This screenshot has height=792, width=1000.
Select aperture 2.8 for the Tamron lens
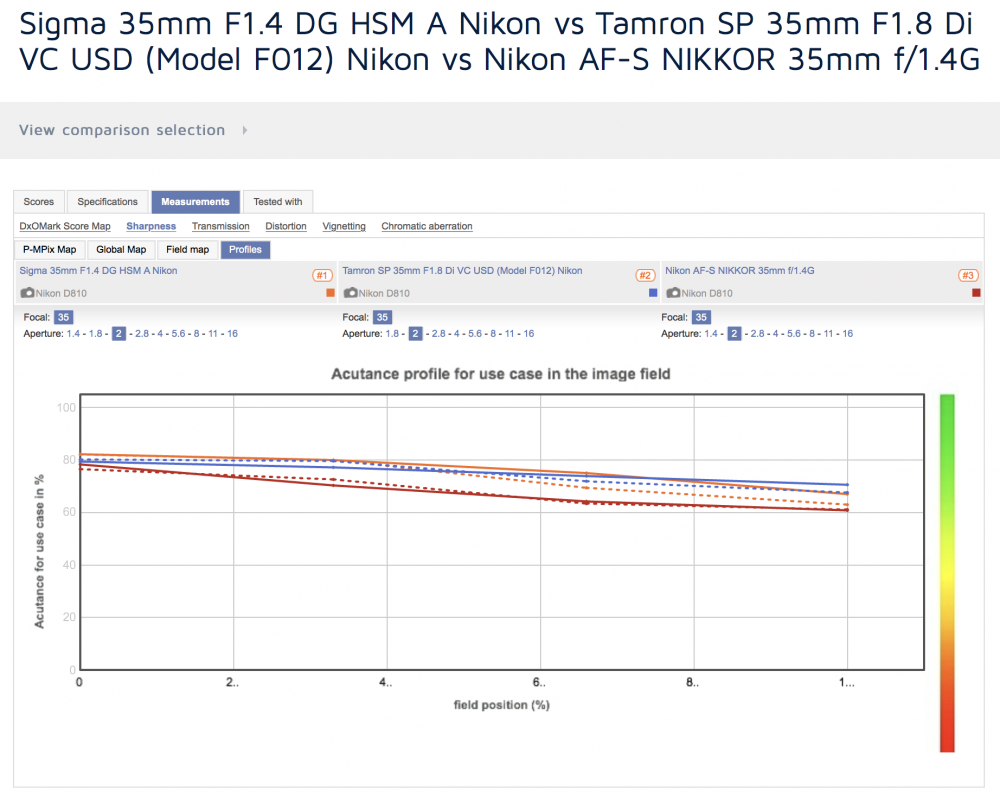pyautogui.click(x=439, y=334)
